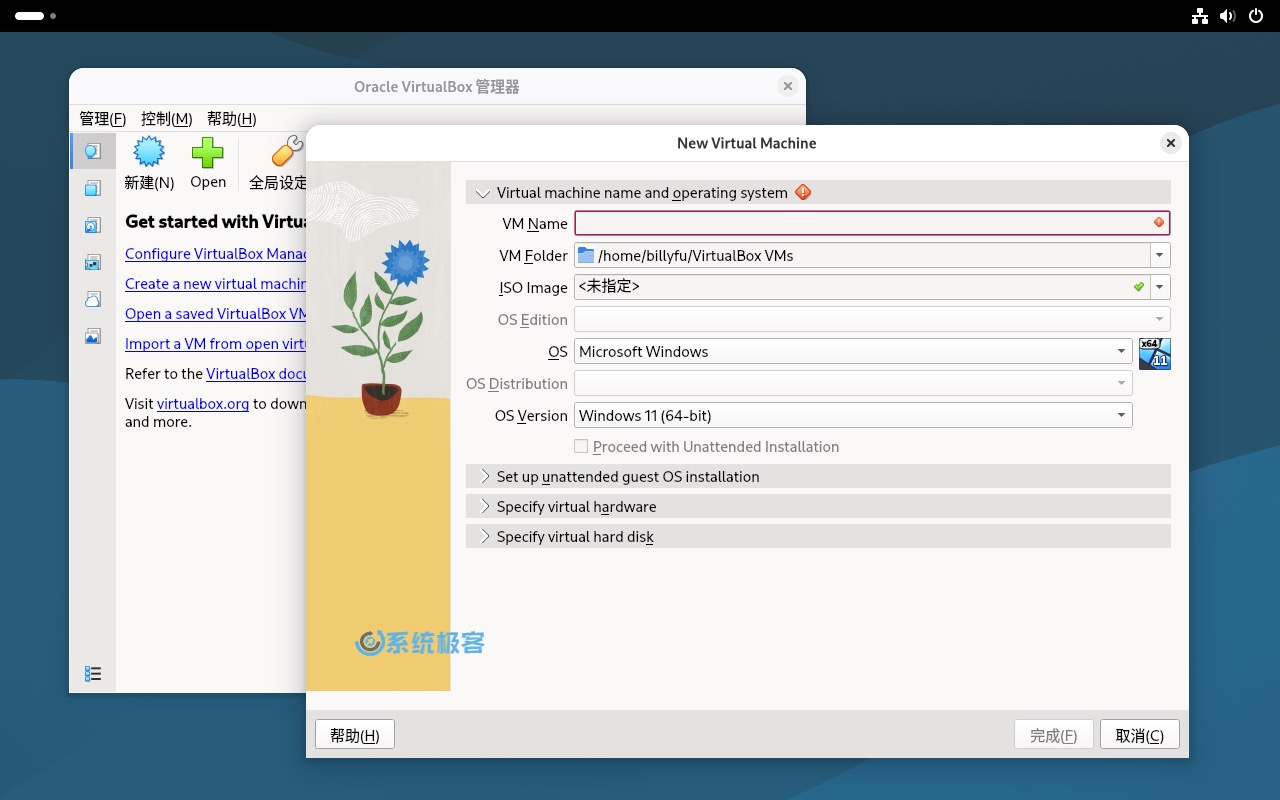Click the 完成(F) button

pos(1053,735)
